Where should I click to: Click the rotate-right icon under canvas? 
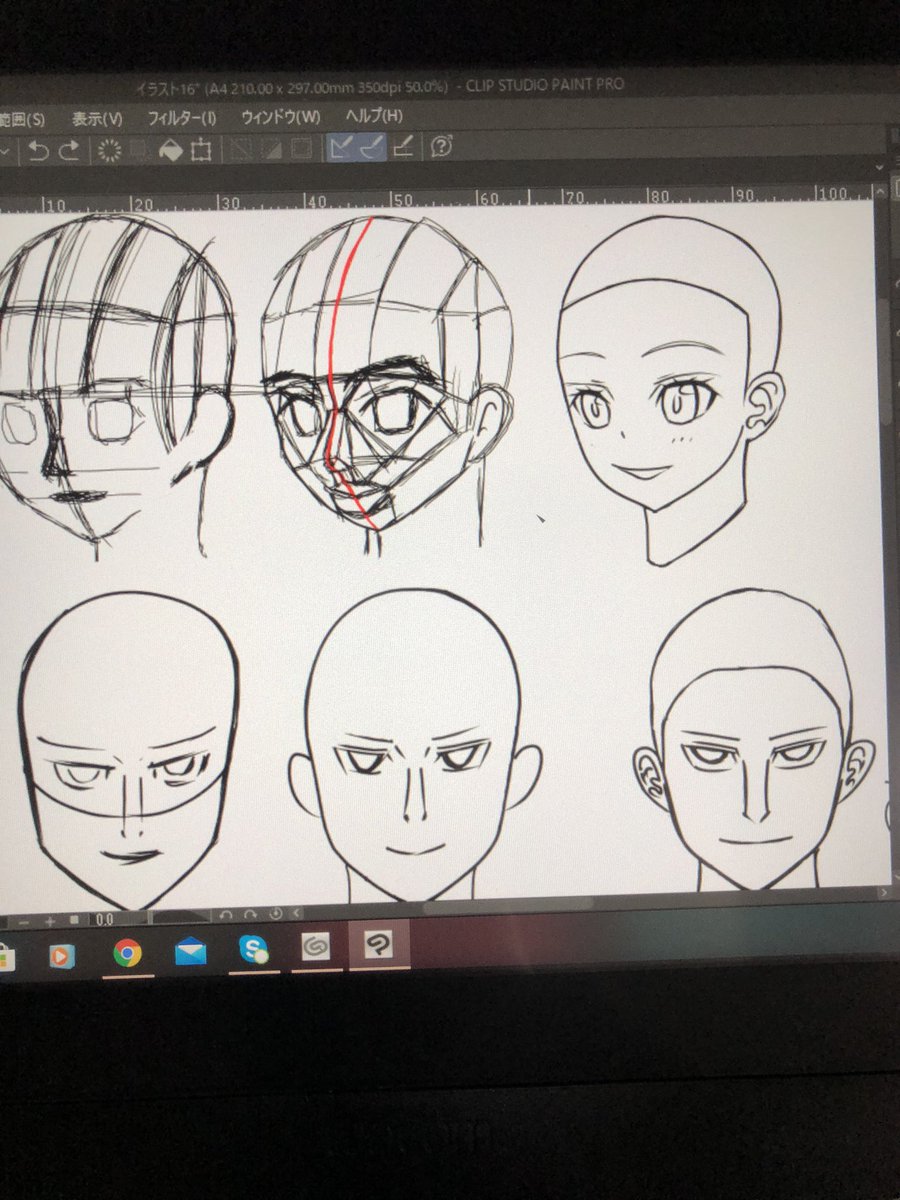coord(250,914)
